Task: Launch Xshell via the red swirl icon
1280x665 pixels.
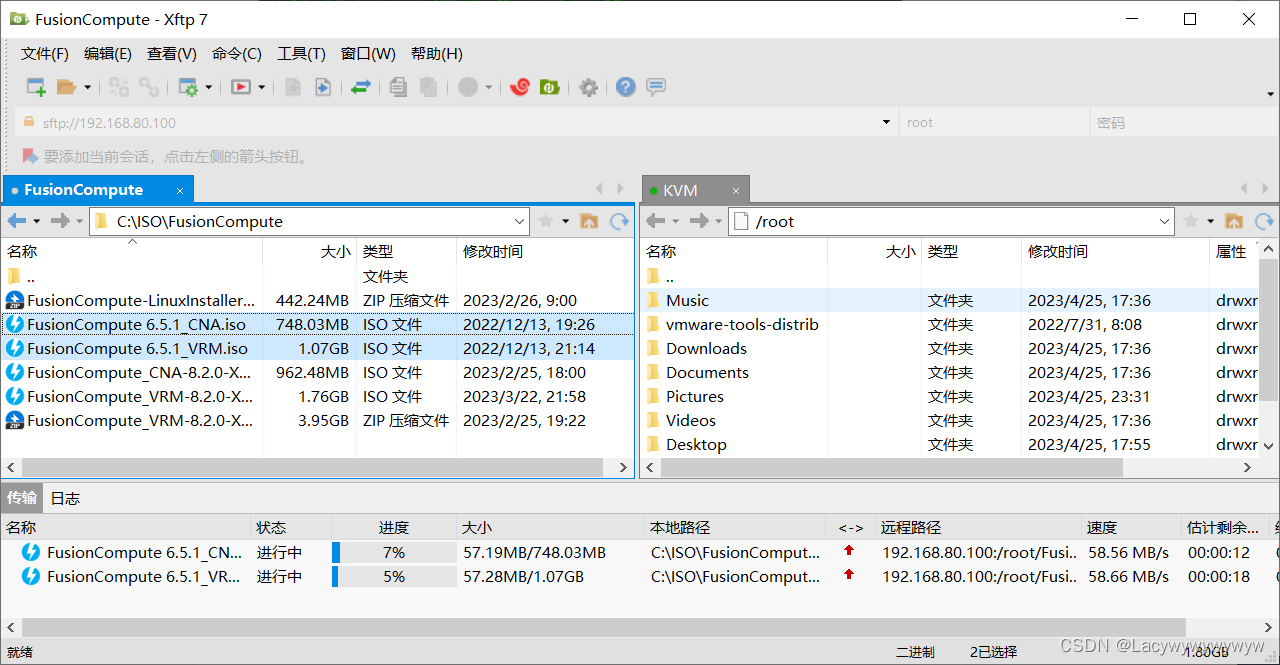Action: (x=519, y=87)
